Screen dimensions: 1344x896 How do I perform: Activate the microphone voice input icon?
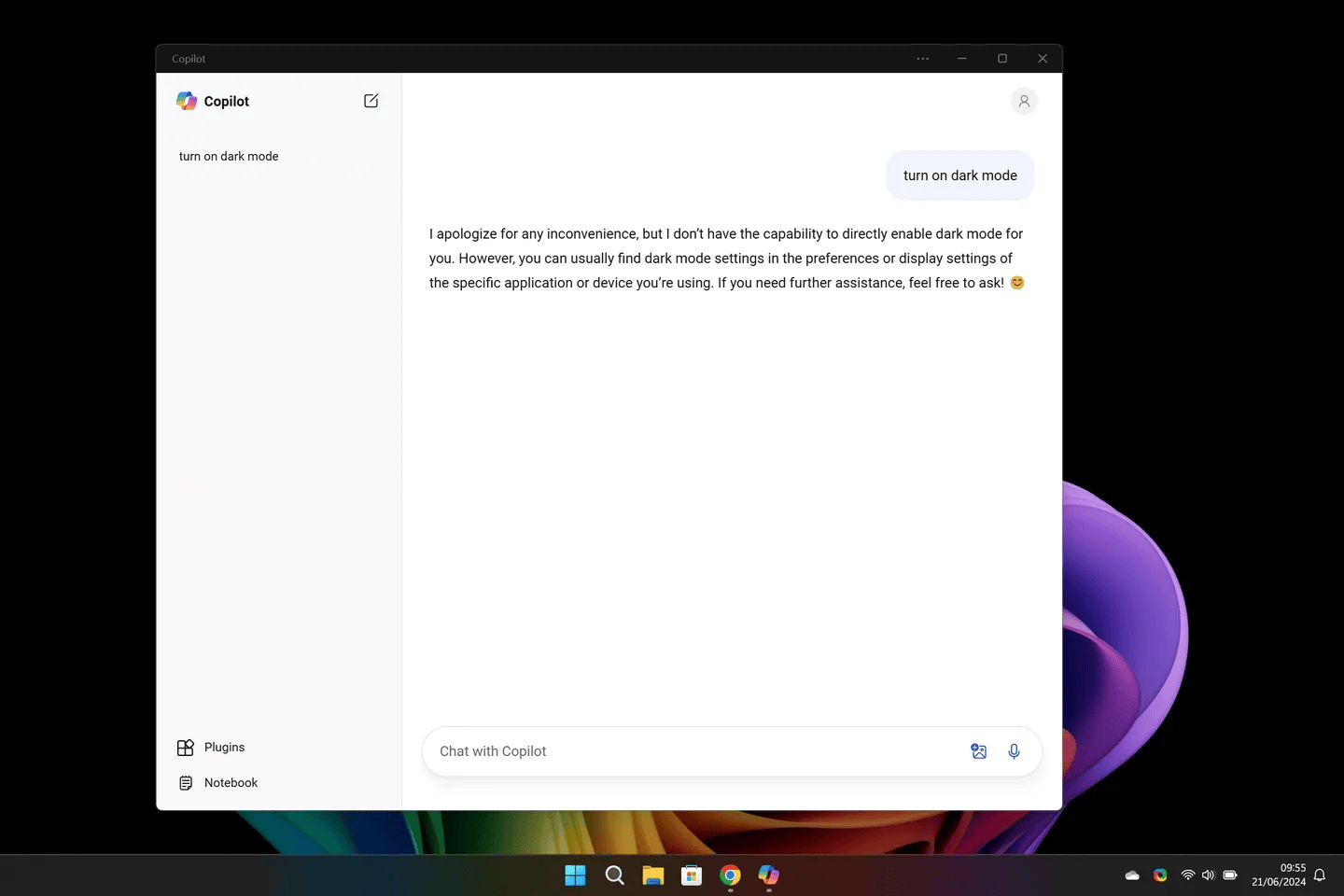tap(1014, 751)
